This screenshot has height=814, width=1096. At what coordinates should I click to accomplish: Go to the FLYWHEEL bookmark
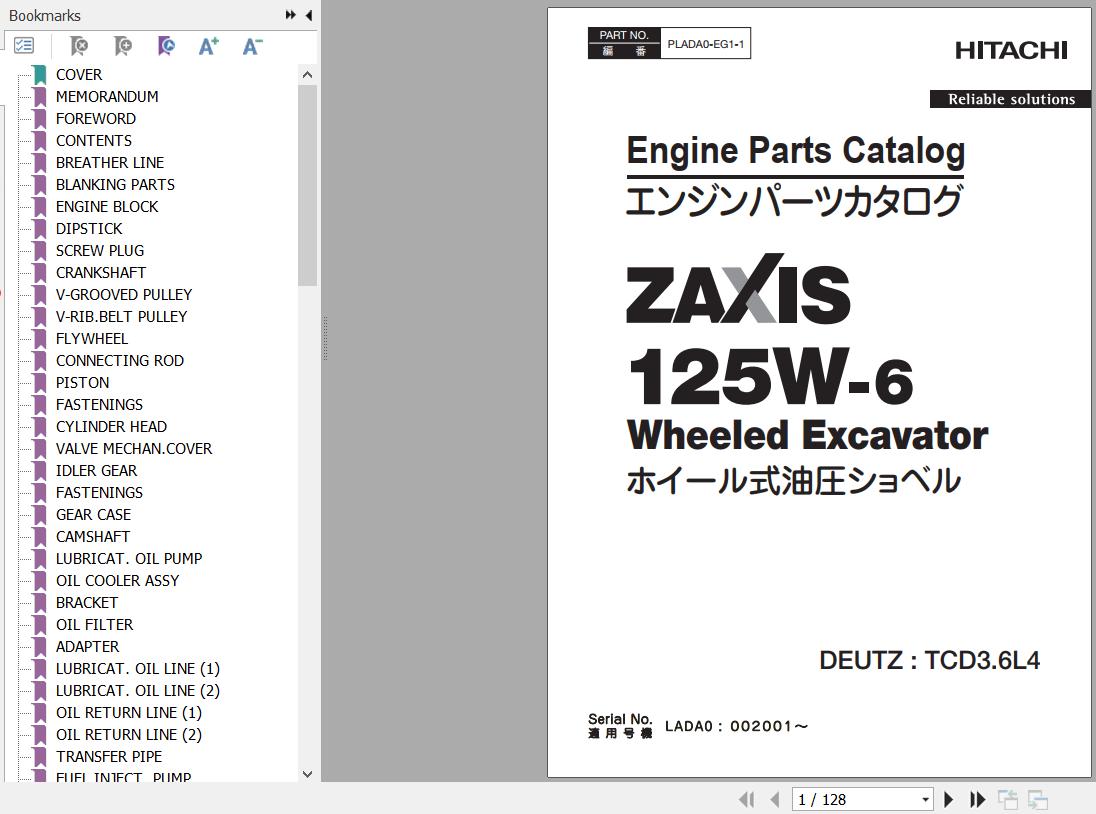click(92, 339)
